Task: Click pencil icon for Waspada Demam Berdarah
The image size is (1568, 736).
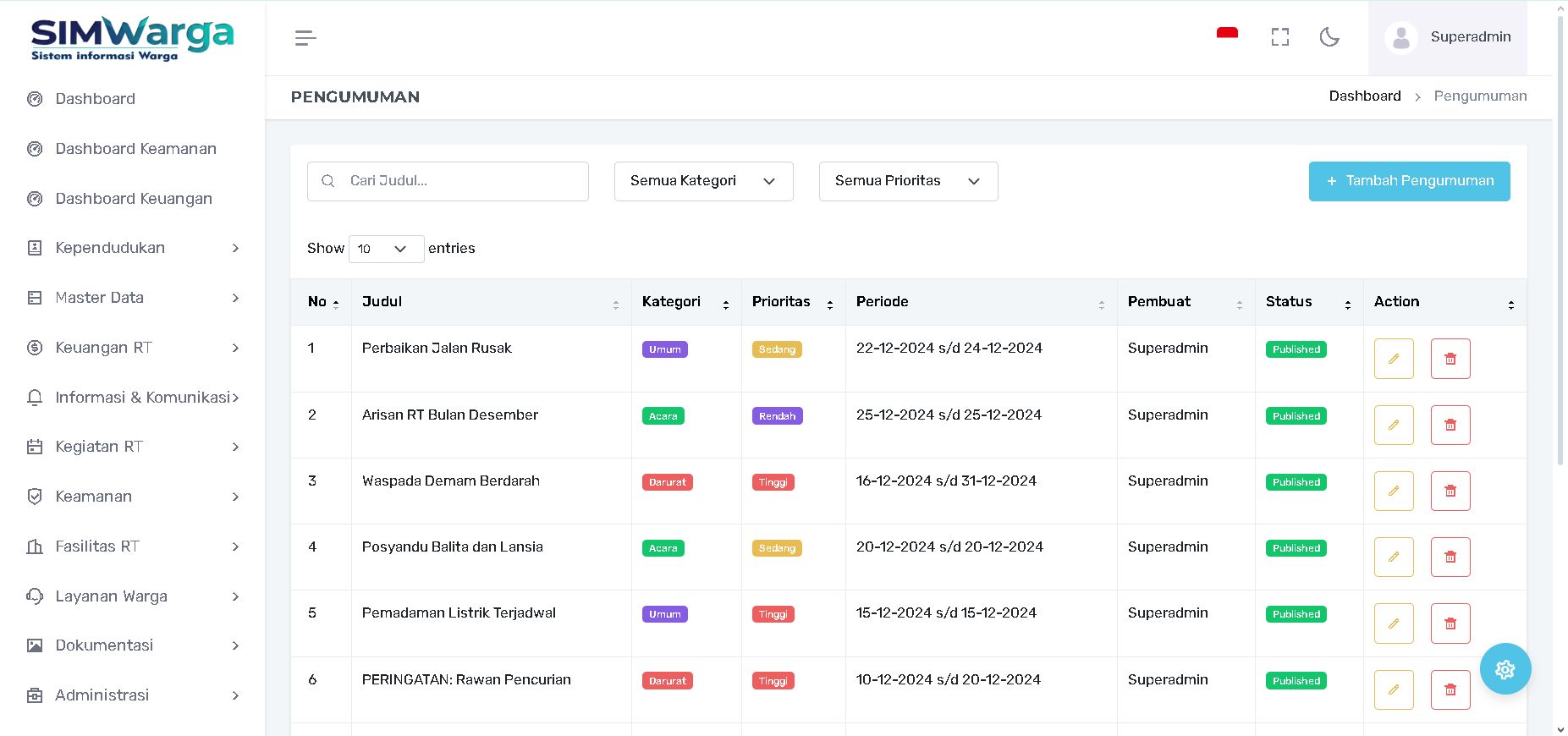Action: (x=1393, y=491)
